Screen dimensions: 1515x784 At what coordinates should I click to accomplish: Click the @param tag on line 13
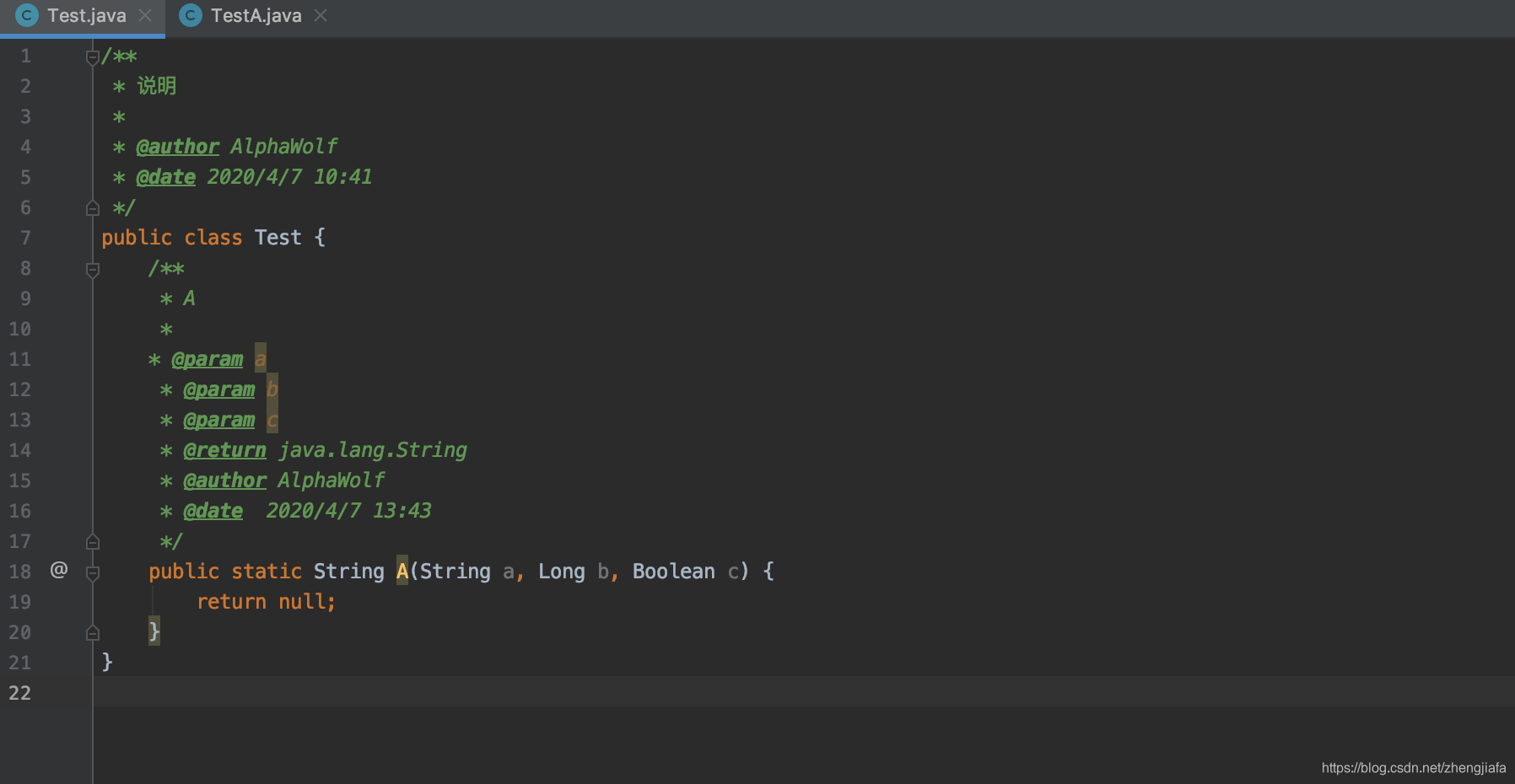coord(219,420)
